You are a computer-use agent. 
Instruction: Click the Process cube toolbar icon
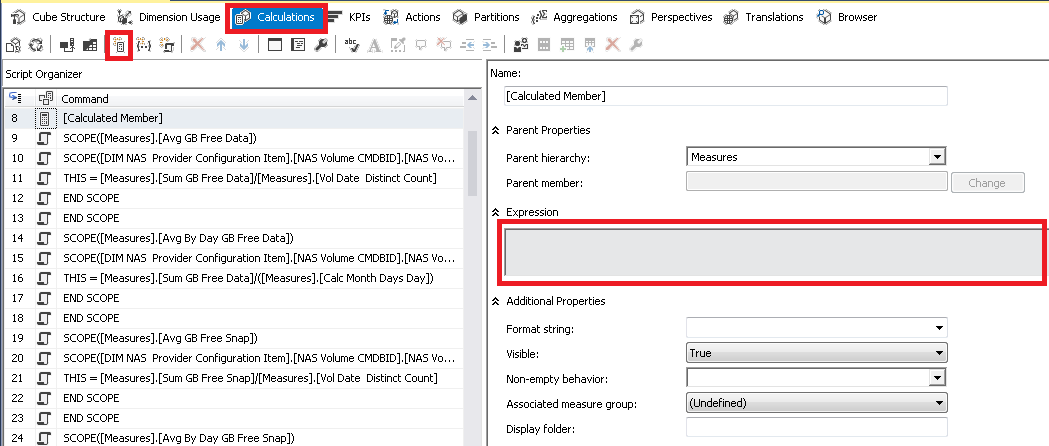(x=13, y=45)
